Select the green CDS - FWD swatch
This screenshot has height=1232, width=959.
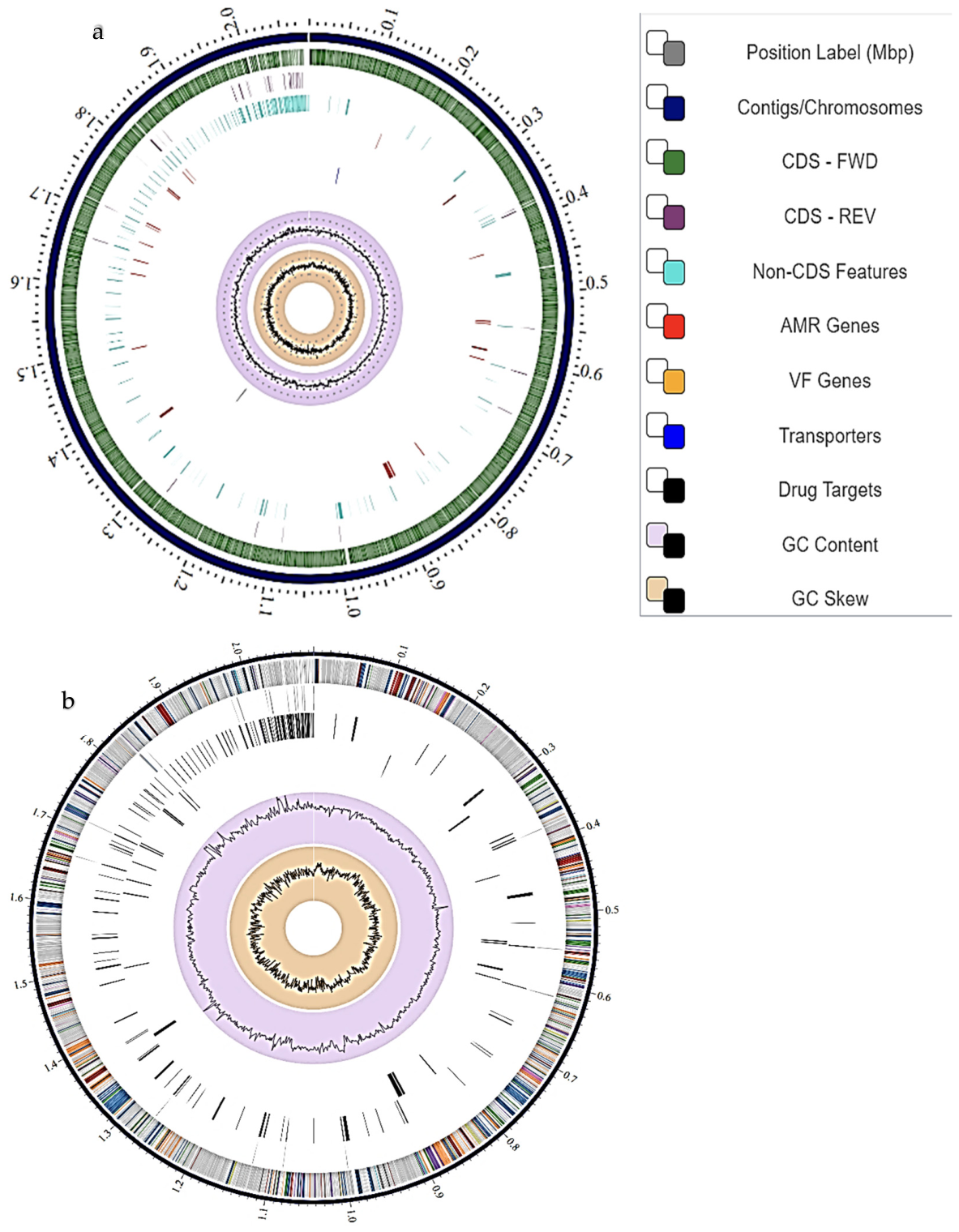tap(674, 162)
